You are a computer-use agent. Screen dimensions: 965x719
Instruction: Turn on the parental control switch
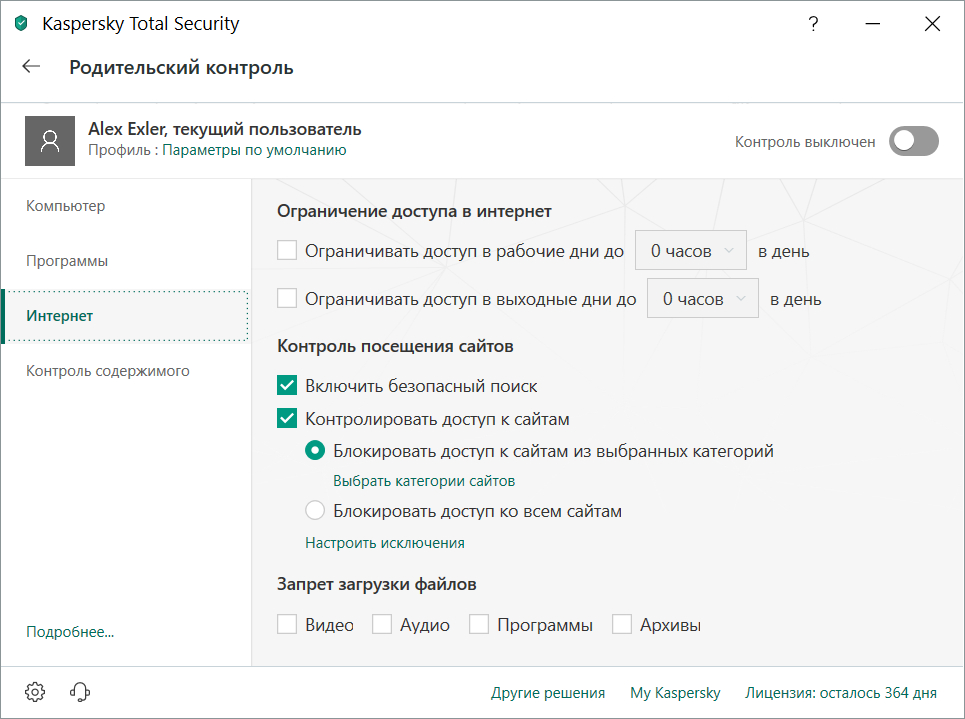(914, 142)
